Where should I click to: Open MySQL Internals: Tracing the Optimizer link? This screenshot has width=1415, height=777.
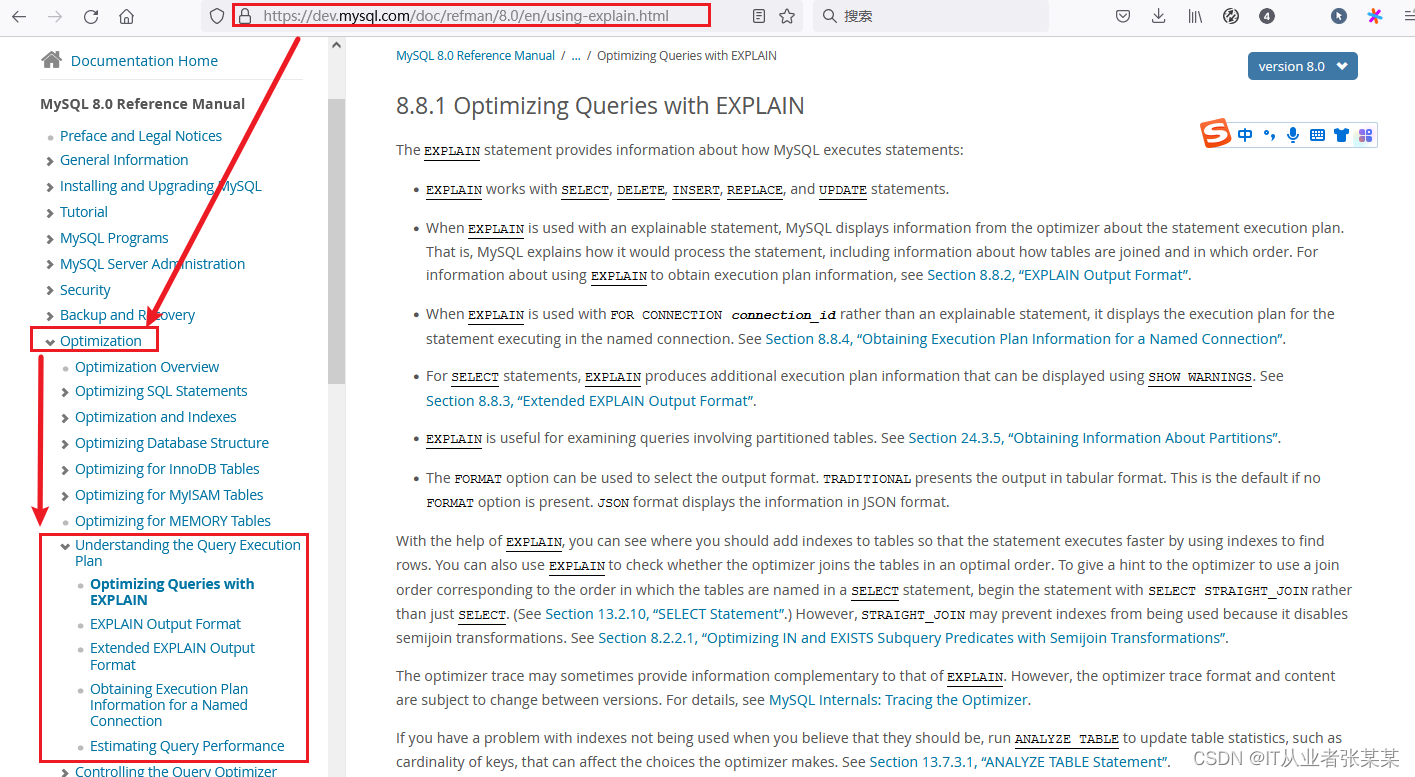tap(898, 700)
